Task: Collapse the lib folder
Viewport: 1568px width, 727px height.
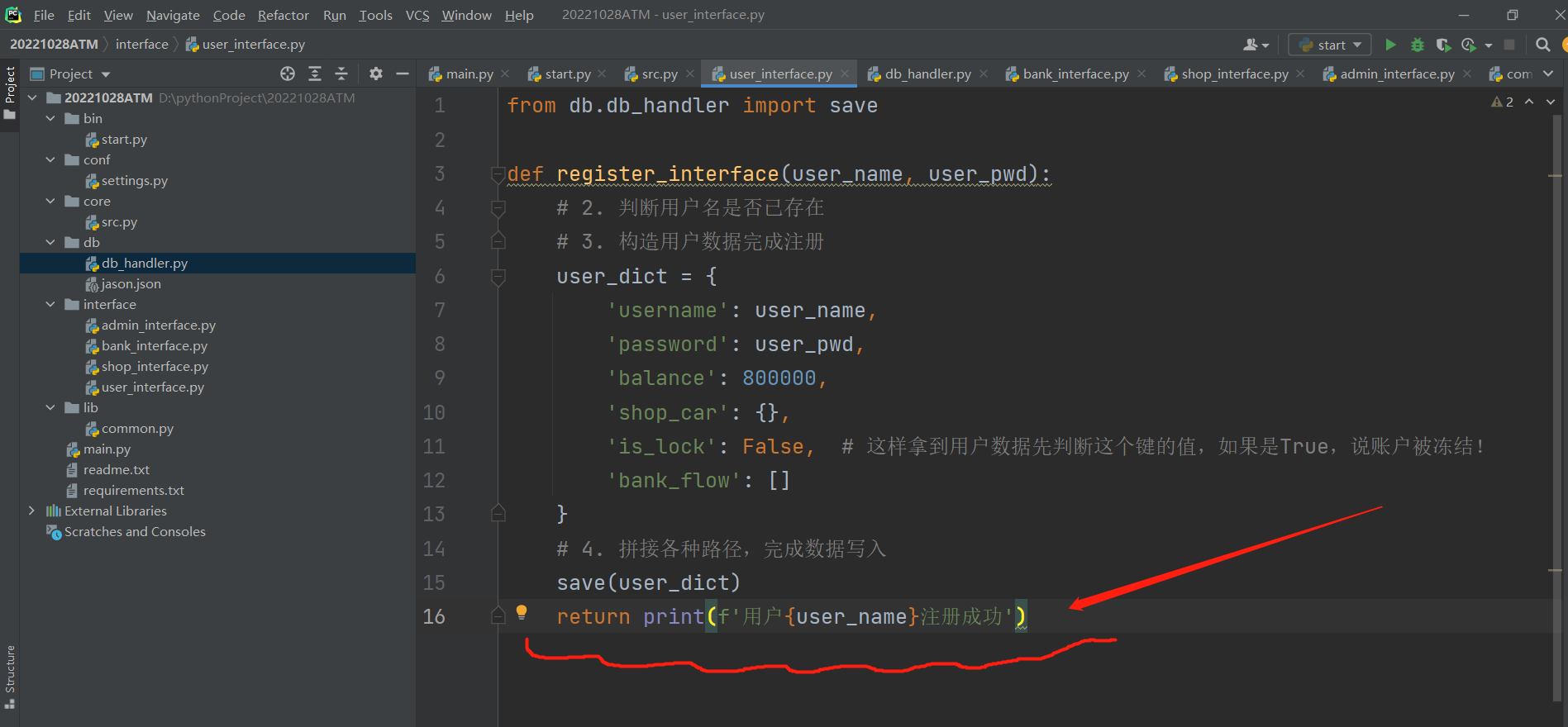Action: coord(50,407)
